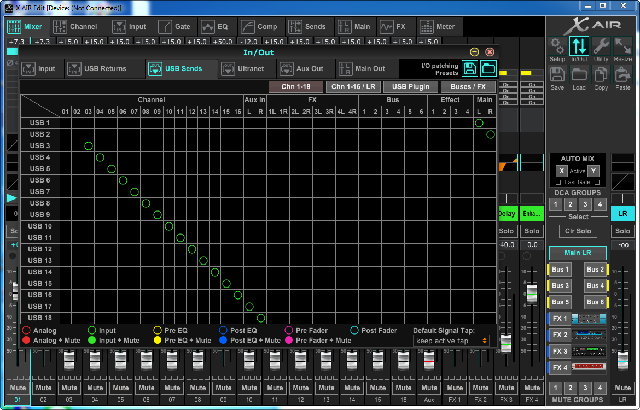This screenshot has width=640, height=410.
Task: Open the Comp tab
Action: click(260, 27)
